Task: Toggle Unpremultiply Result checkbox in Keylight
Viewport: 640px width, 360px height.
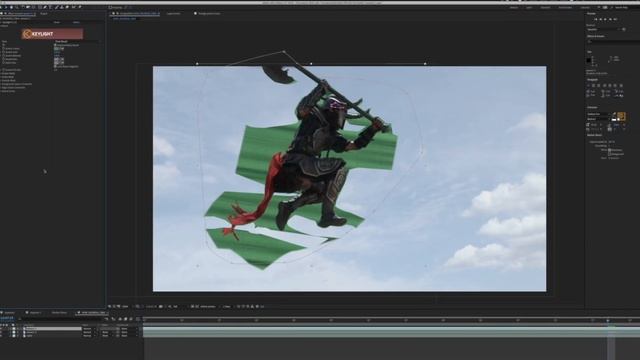Action: [56, 45]
